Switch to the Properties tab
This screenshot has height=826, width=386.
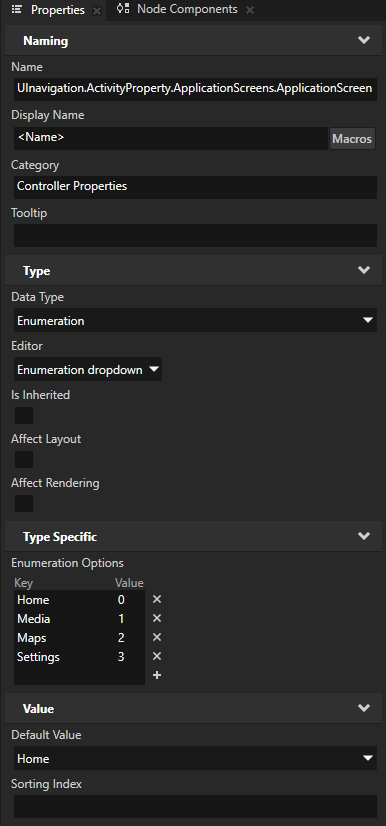click(57, 10)
